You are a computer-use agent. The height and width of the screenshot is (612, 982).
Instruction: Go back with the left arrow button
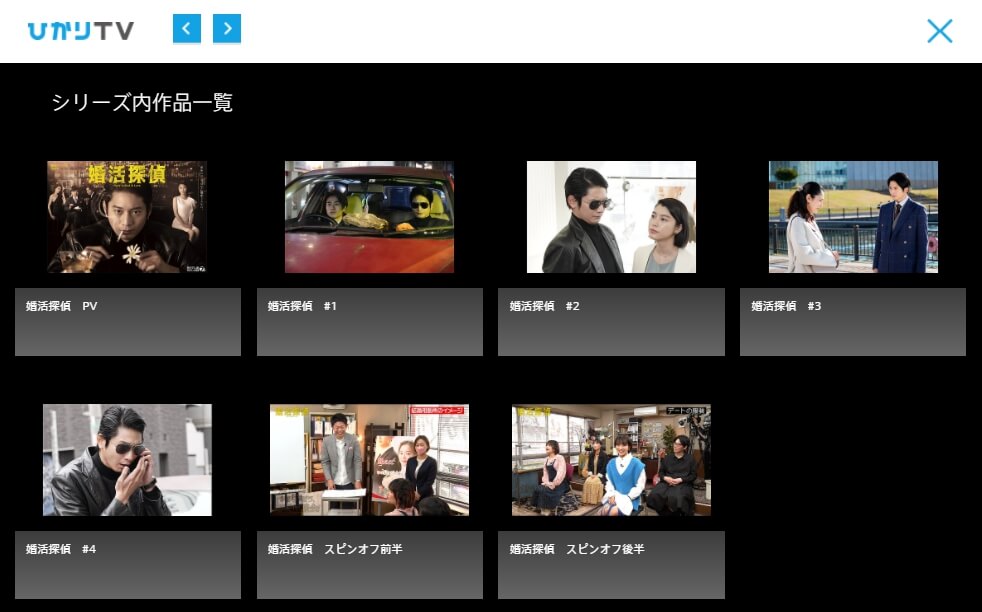(187, 29)
